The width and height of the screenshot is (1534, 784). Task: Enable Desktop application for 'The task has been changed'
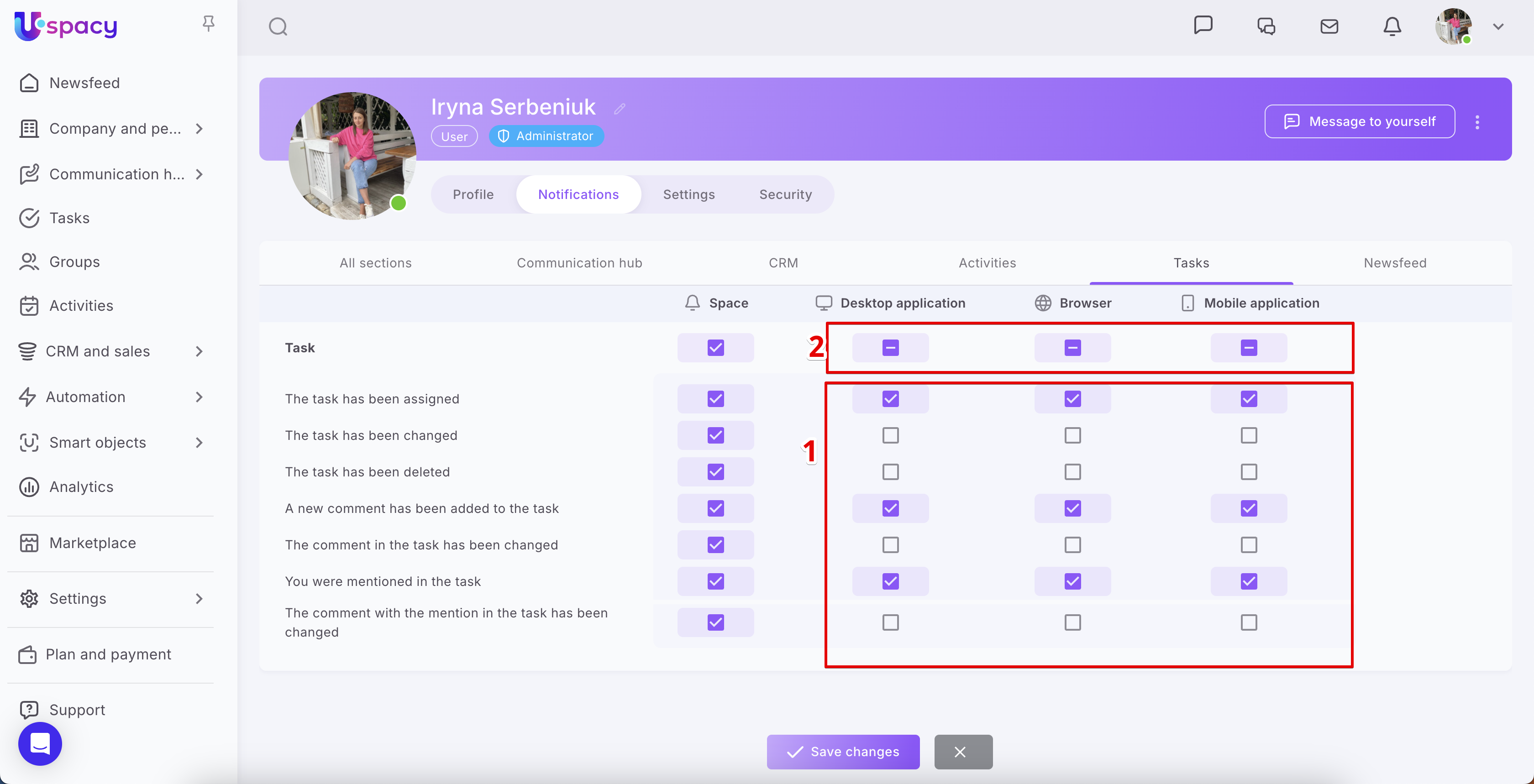(890, 435)
